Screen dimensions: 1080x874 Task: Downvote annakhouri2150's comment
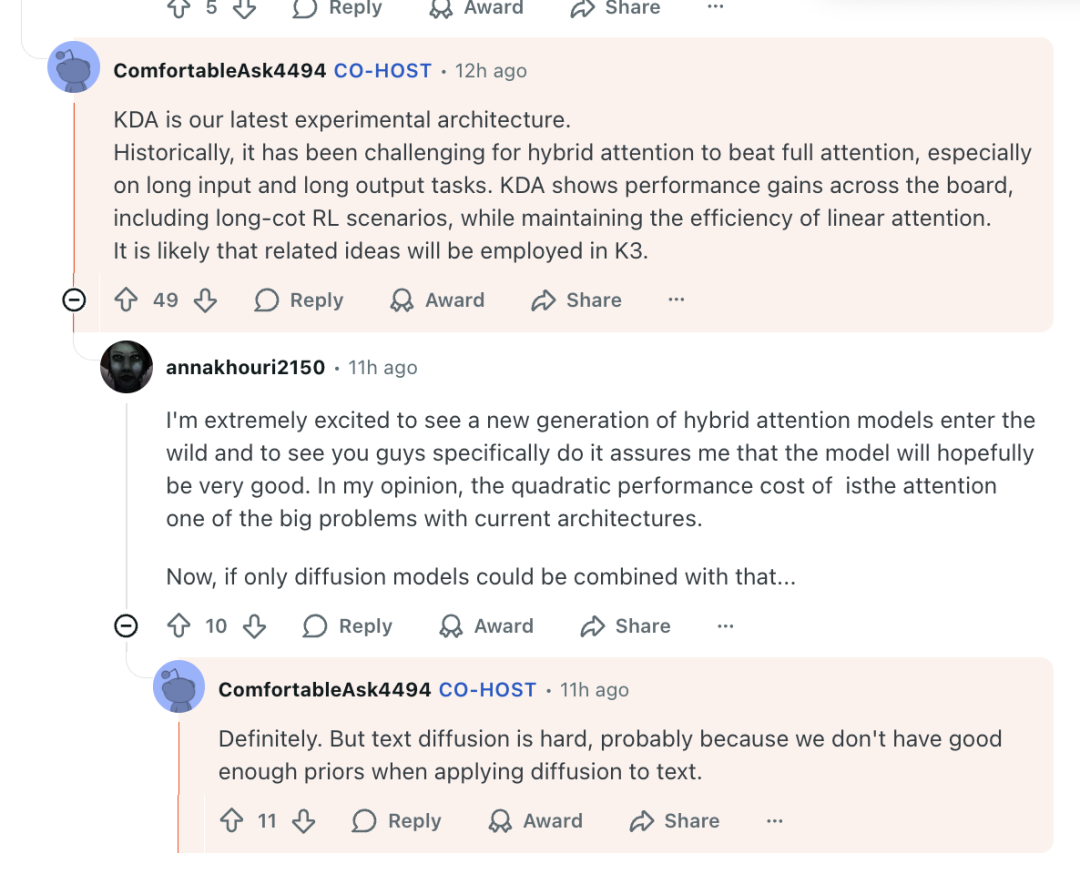[x=255, y=626]
